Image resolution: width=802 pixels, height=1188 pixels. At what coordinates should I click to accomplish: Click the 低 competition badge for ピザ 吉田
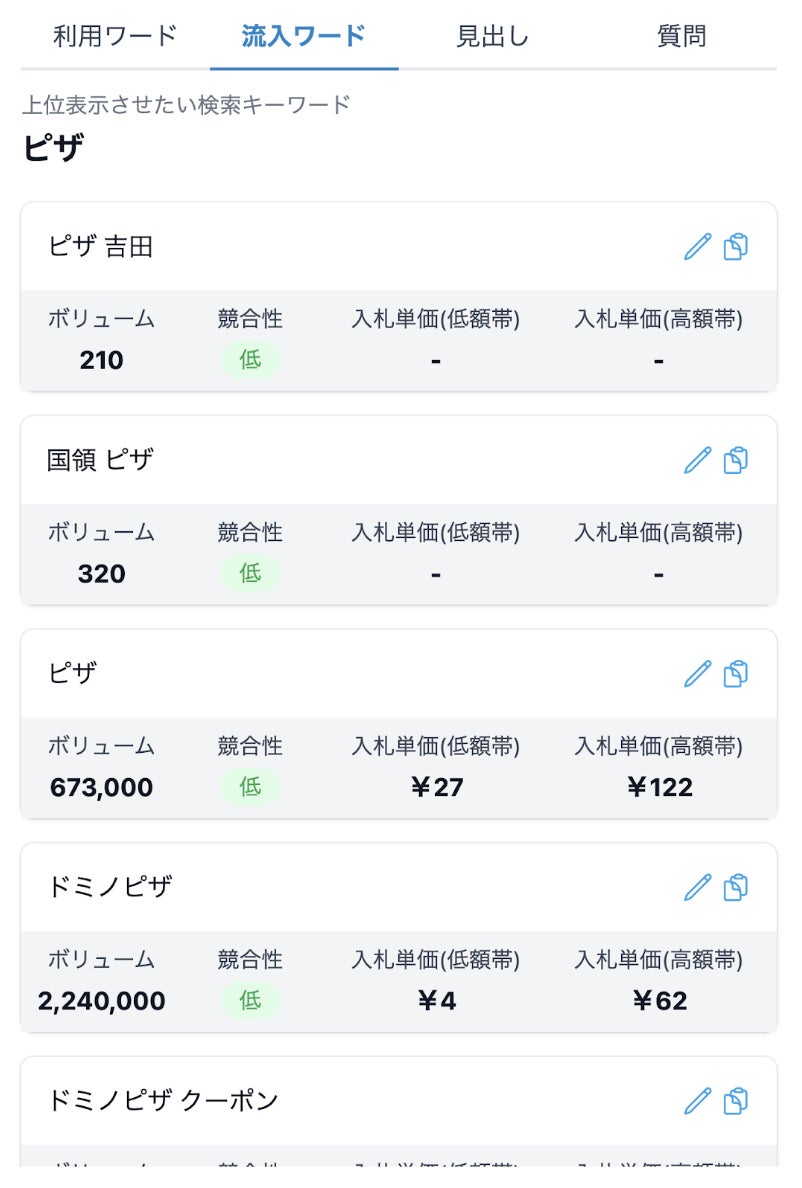point(250,359)
